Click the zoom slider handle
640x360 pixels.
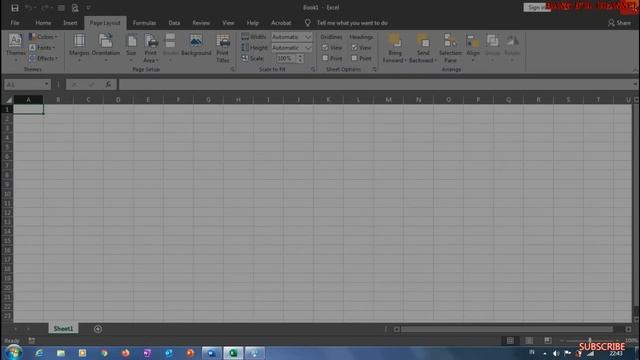point(590,340)
